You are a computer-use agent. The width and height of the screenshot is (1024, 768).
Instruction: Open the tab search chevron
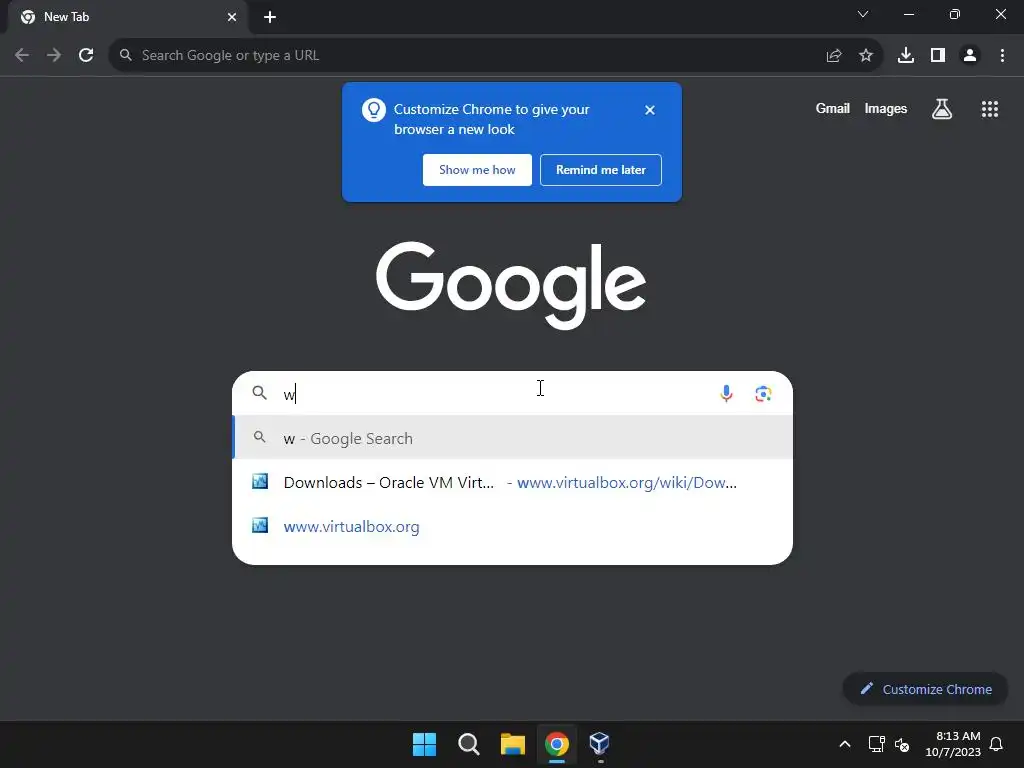tap(863, 14)
